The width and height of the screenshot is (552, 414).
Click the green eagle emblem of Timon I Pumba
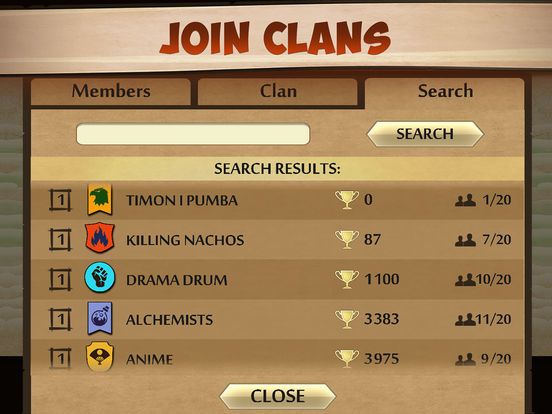coord(100,199)
